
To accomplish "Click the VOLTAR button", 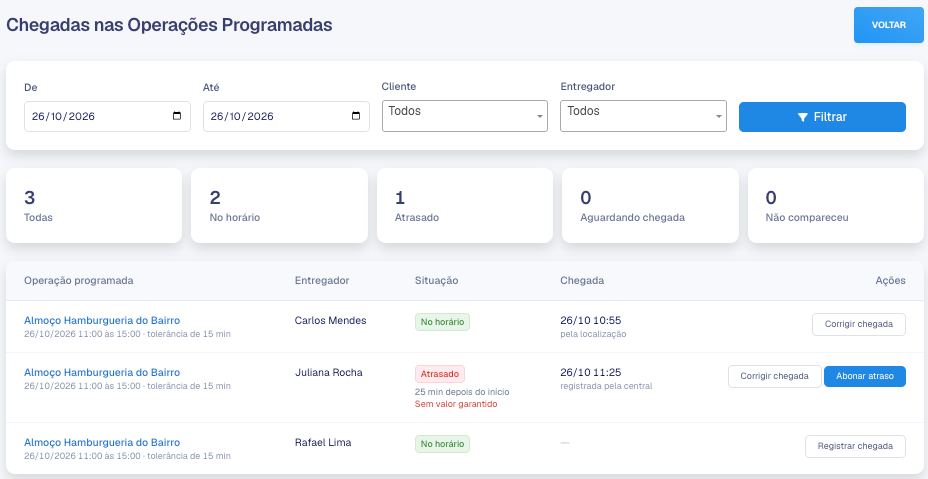I will (x=888, y=25).
